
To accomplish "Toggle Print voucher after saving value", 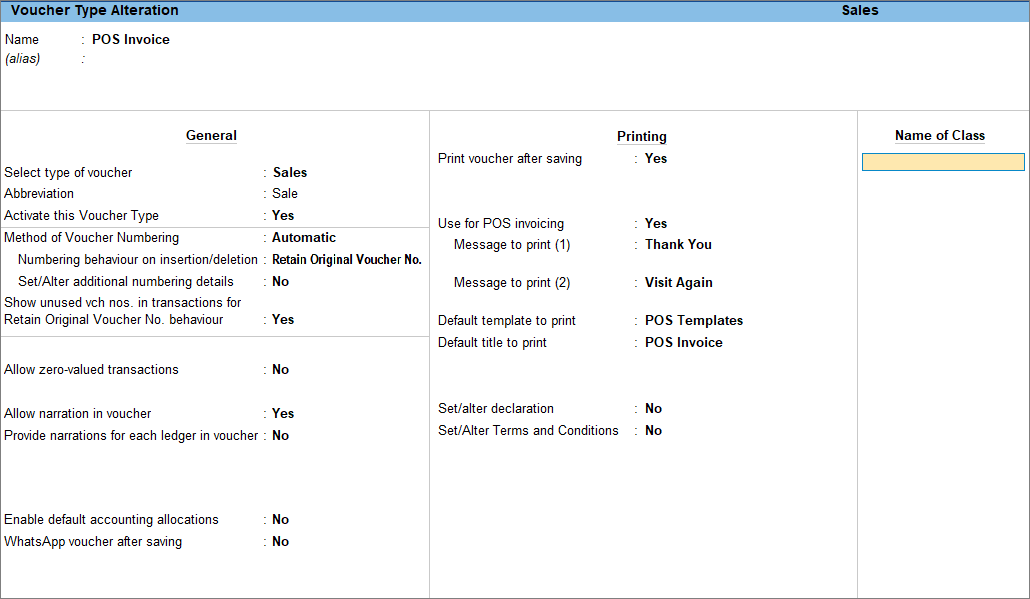I will click(656, 158).
